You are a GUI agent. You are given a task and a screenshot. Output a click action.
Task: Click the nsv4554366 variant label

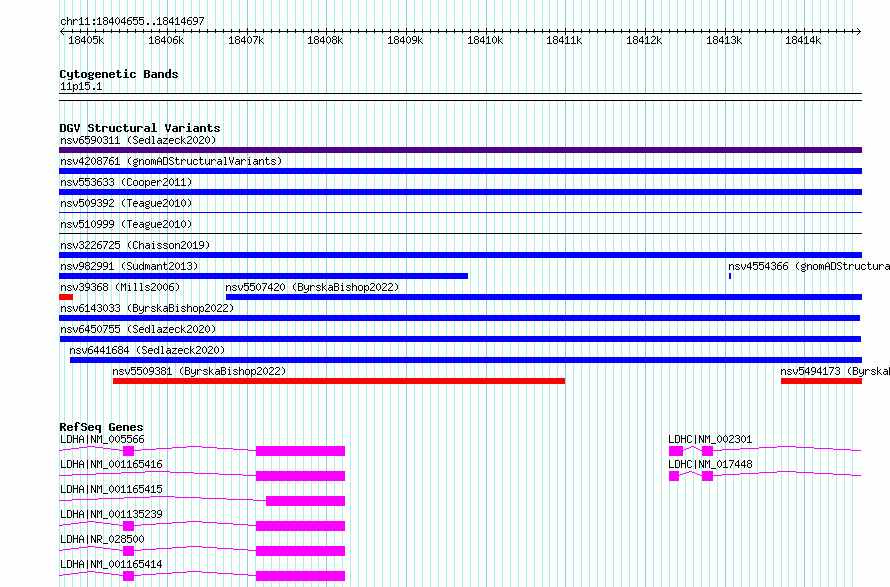809,266
